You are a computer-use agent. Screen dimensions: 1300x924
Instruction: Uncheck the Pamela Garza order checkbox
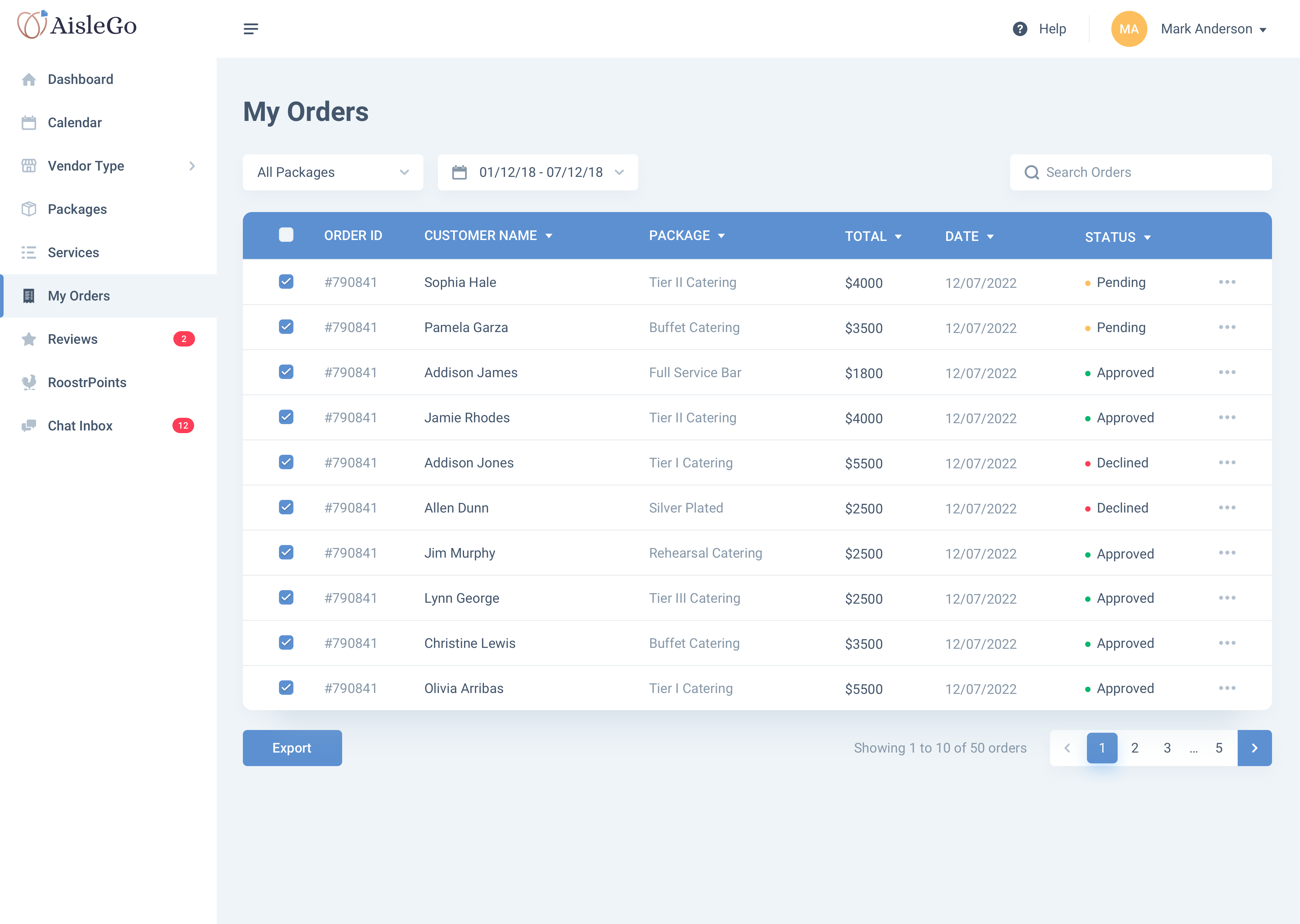point(286,327)
